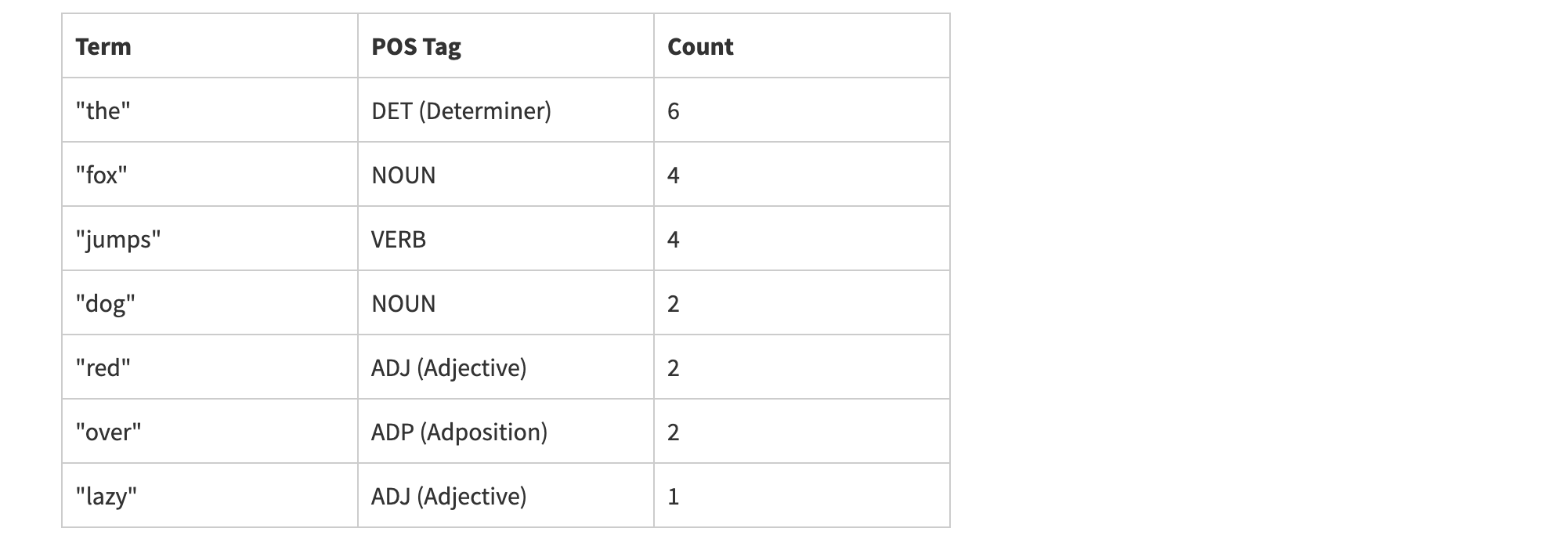Image resolution: width=1568 pixels, height=539 pixels.
Task: Click the count 6 cell
Action: 674,111
